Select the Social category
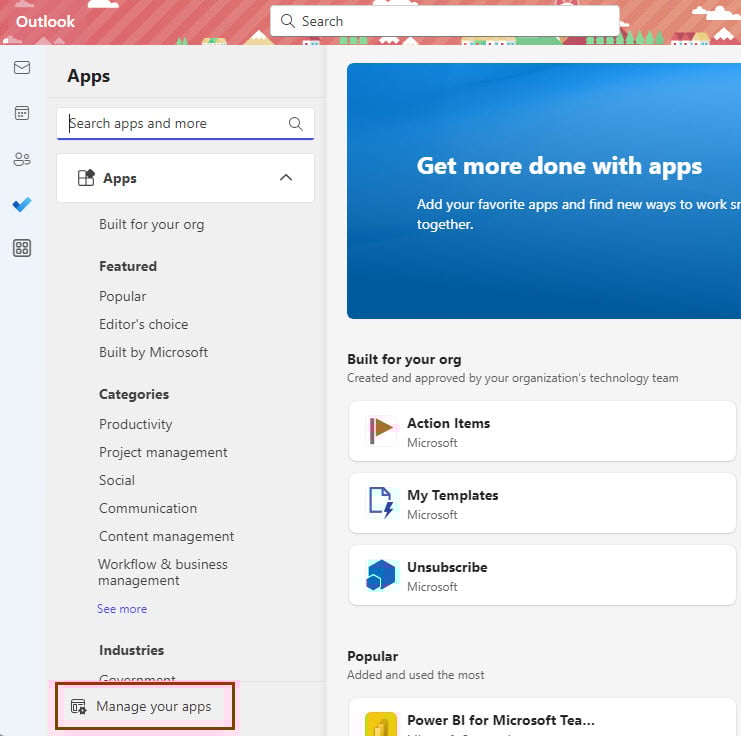This screenshot has width=741, height=736. [x=117, y=480]
